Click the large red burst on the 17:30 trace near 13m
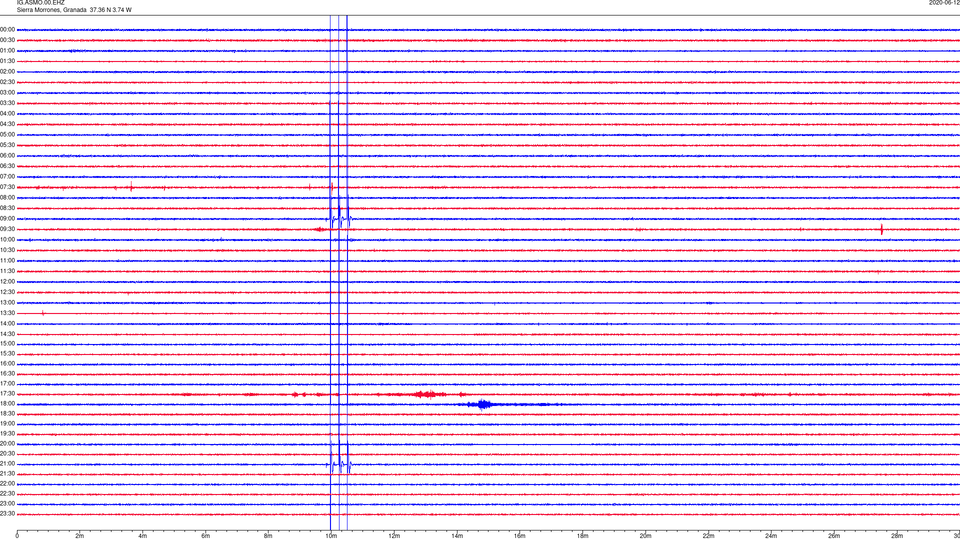The width and height of the screenshot is (960, 540). (x=429, y=394)
